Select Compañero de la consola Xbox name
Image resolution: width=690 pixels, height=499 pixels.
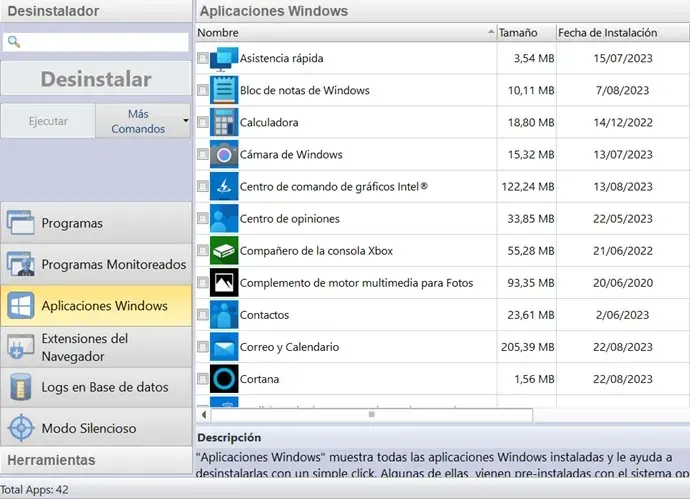coord(316,251)
